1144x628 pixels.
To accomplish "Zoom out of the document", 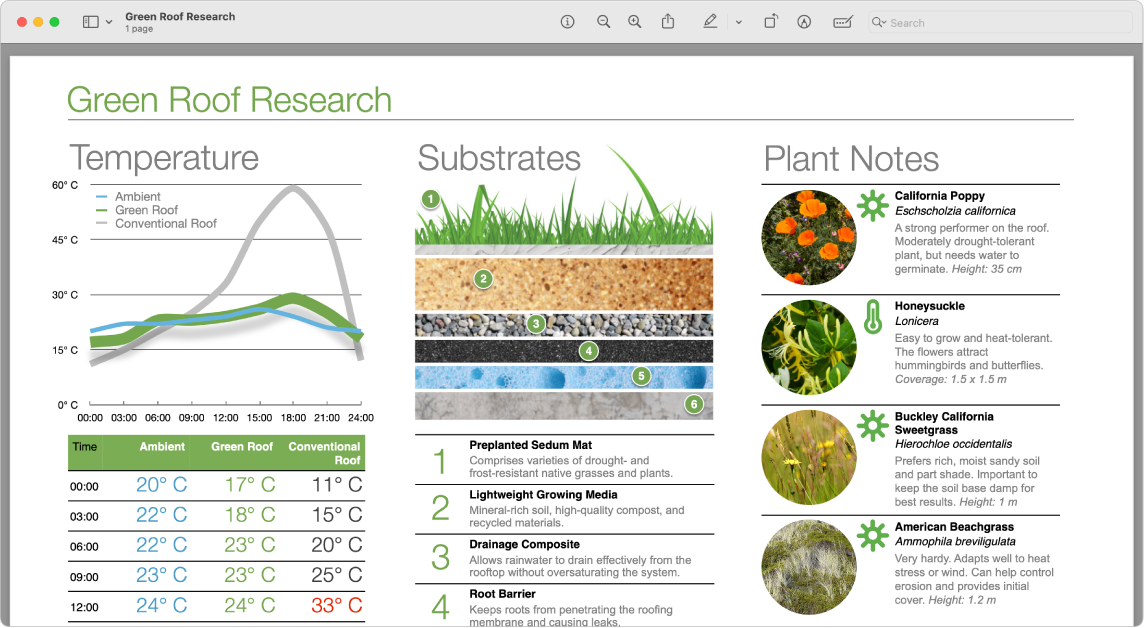I will pyautogui.click(x=603, y=21).
